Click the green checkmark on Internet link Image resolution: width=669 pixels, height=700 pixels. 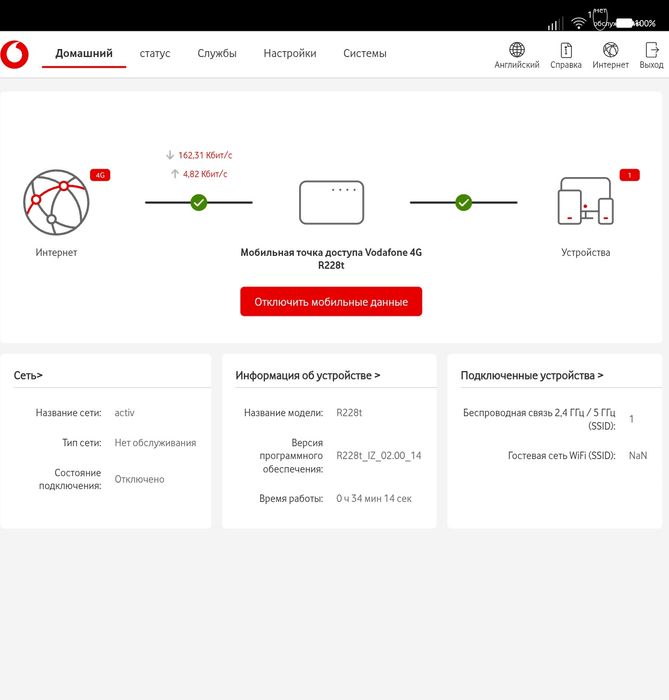(x=199, y=202)
